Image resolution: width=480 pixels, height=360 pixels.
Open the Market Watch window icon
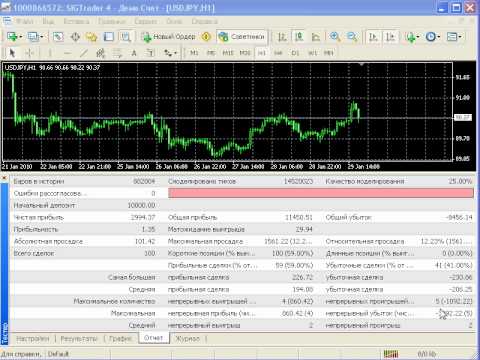[x=58, y=37]
